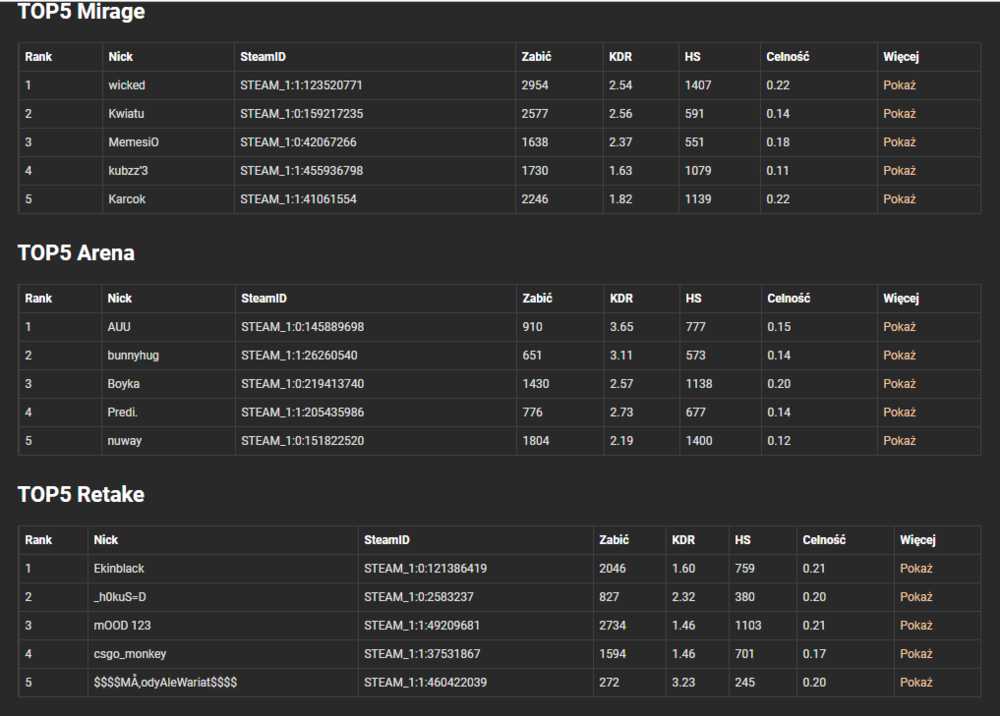The image size is (1000, 716).
Task: Select nick kubzz'3
Action: (128, 171)
